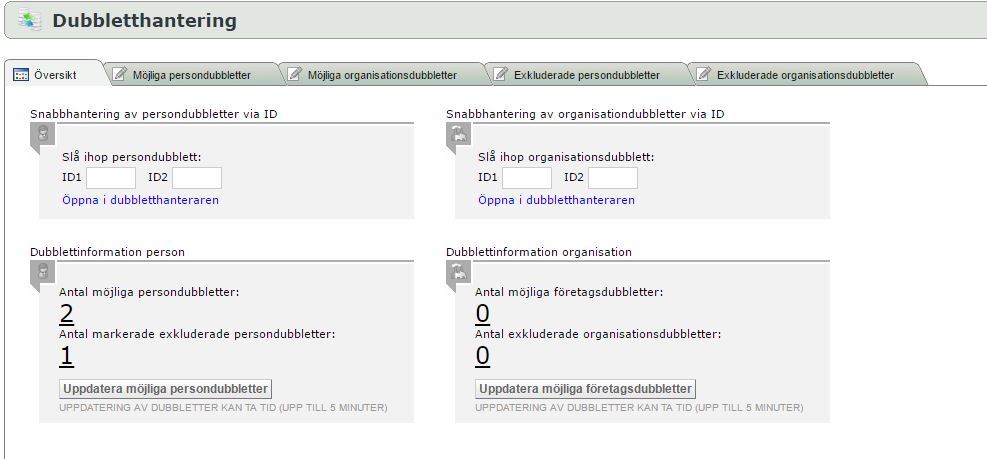The height and width of the screenshot is (459, 987).
Task: Click the label Slå ihop organisationsdubblett:
Action: (566, 157)
